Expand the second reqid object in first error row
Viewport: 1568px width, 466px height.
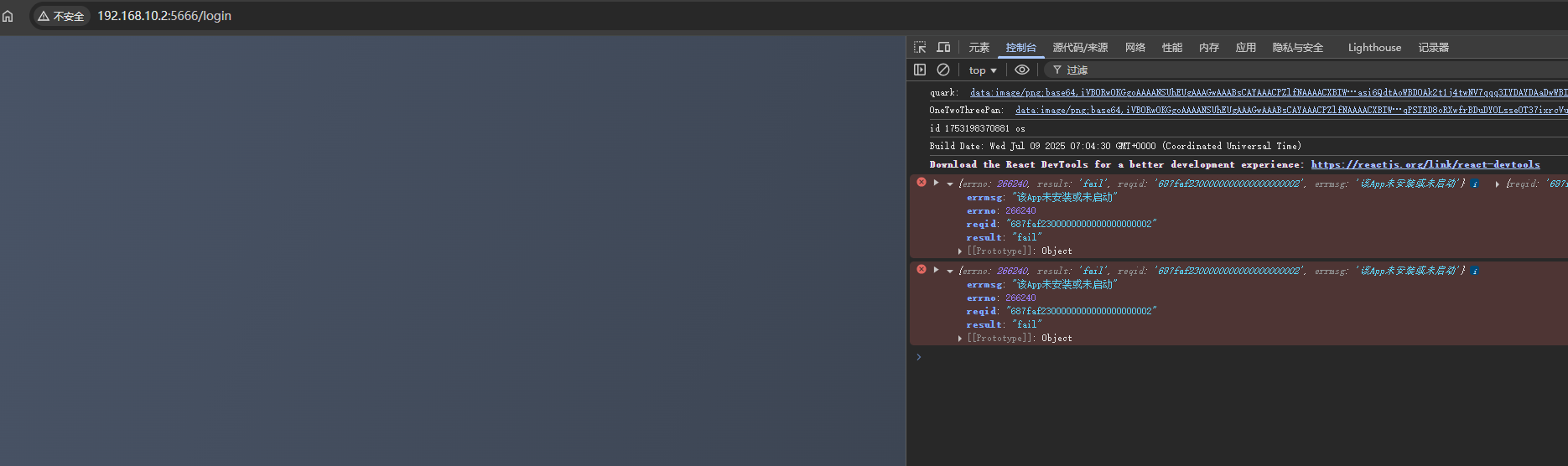[1498, 184]
